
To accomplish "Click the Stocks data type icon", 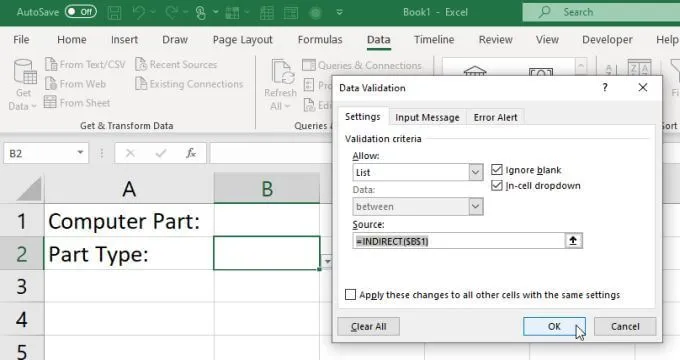I will pos(475,71).
